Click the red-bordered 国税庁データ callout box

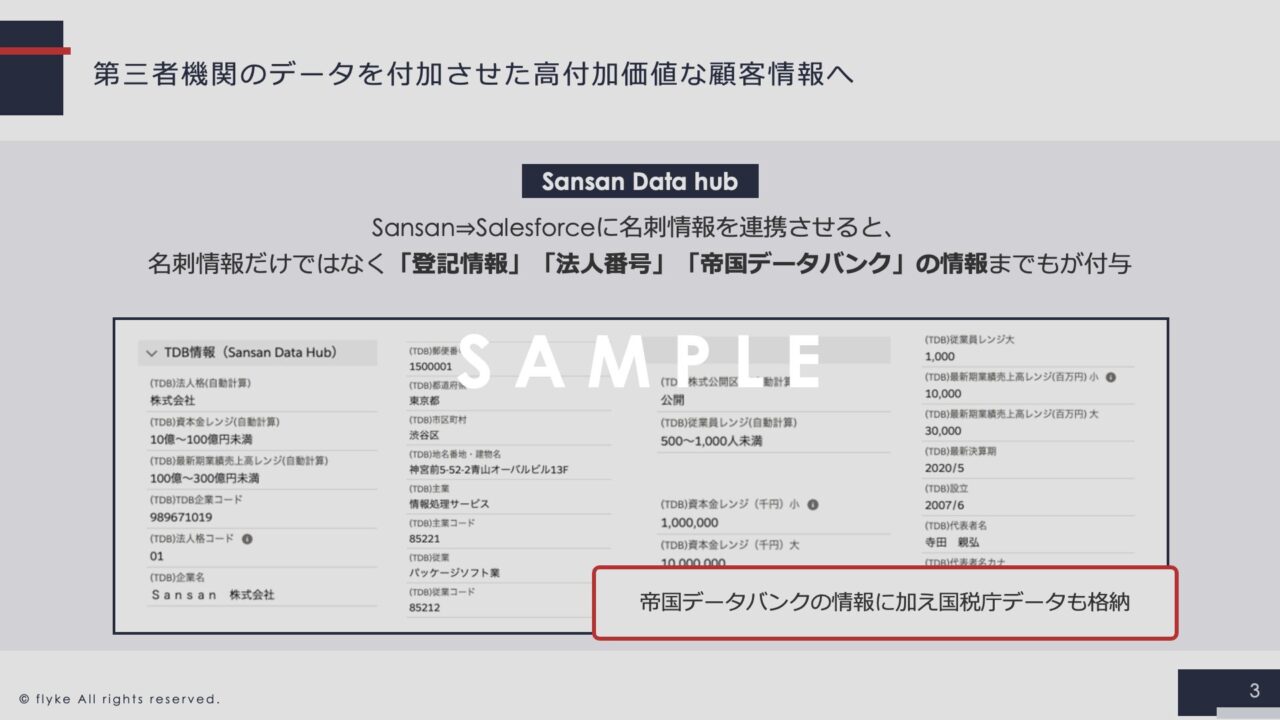click(x=885, y=603)
